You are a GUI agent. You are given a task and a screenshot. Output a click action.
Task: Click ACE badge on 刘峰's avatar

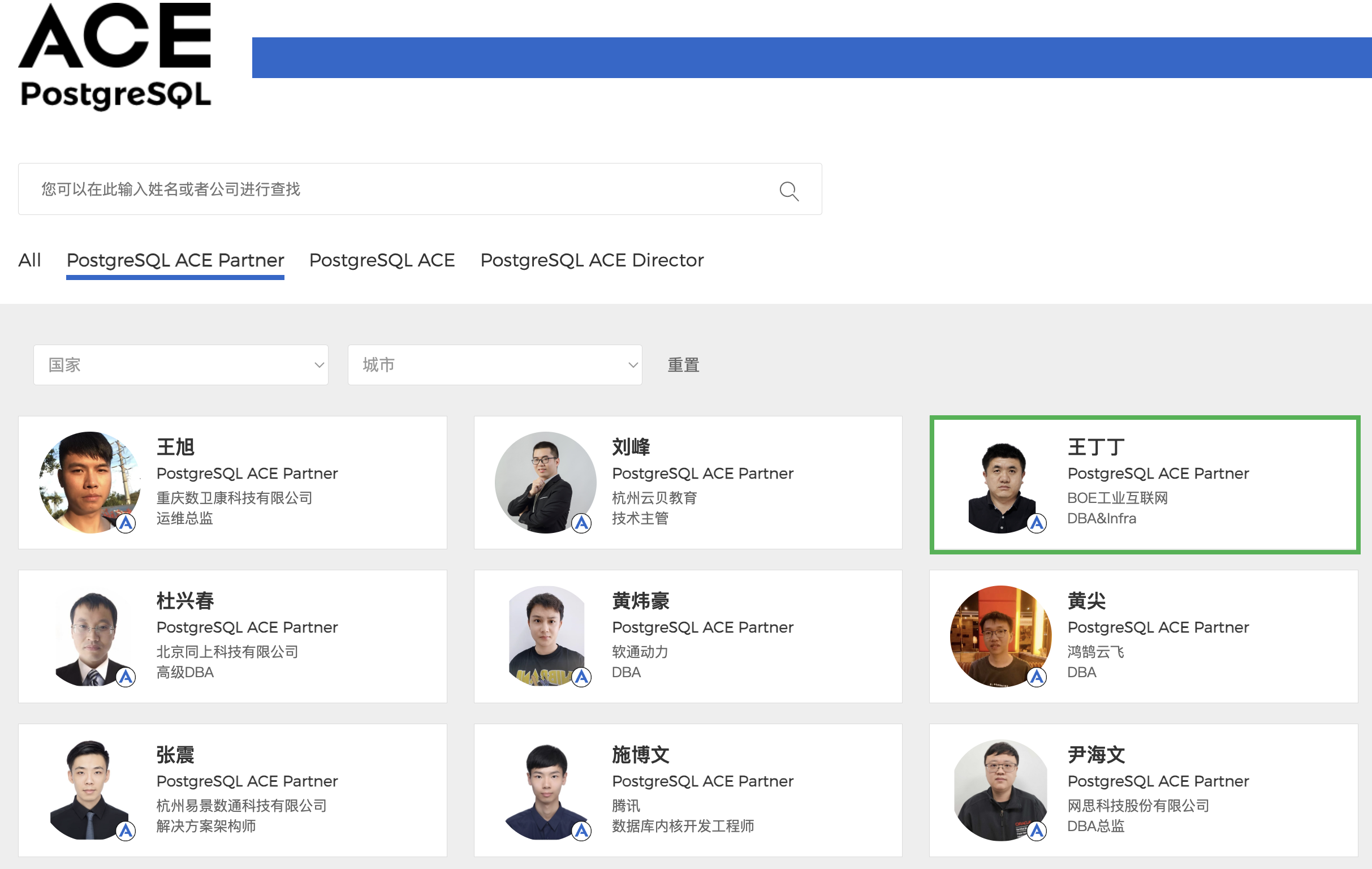[581, 523]
